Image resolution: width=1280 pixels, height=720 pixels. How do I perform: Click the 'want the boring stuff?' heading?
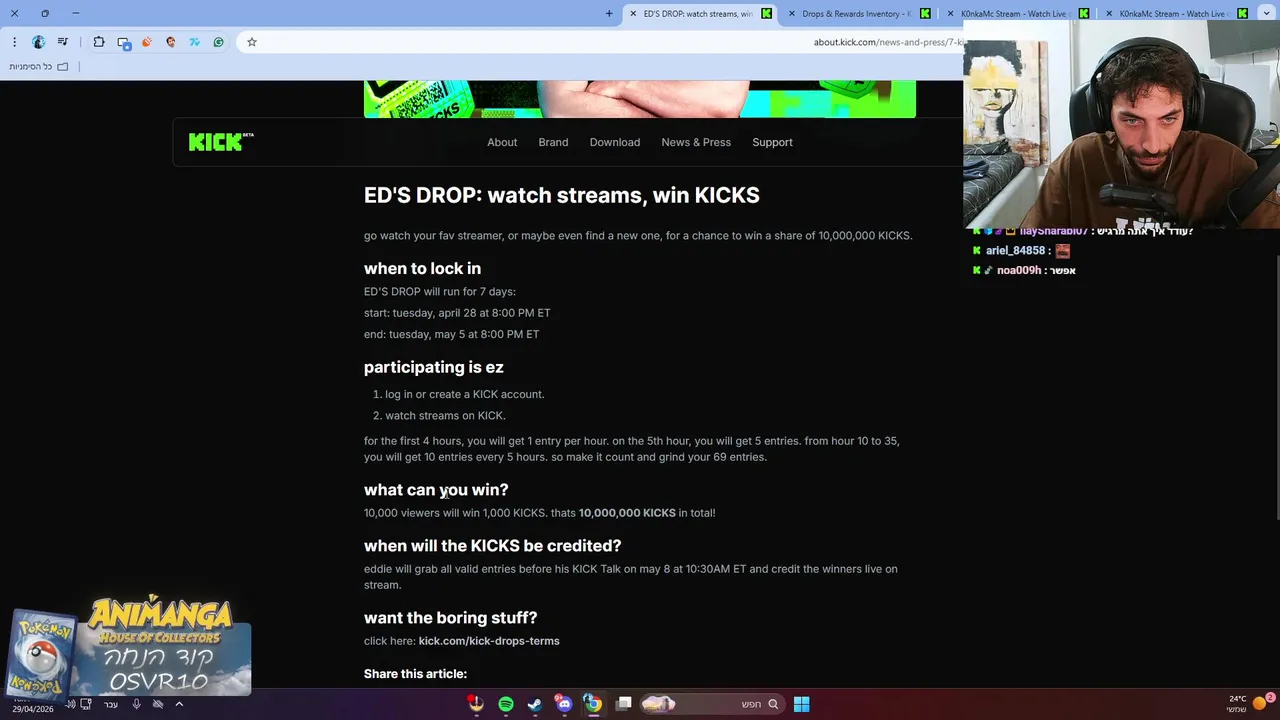click(x=451, y=617)
